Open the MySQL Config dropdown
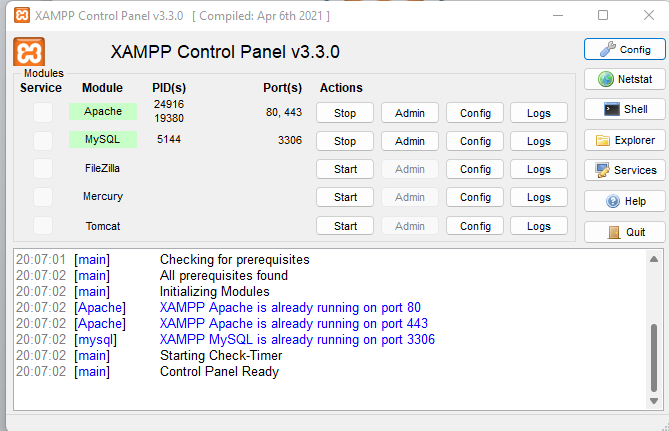 475,141
